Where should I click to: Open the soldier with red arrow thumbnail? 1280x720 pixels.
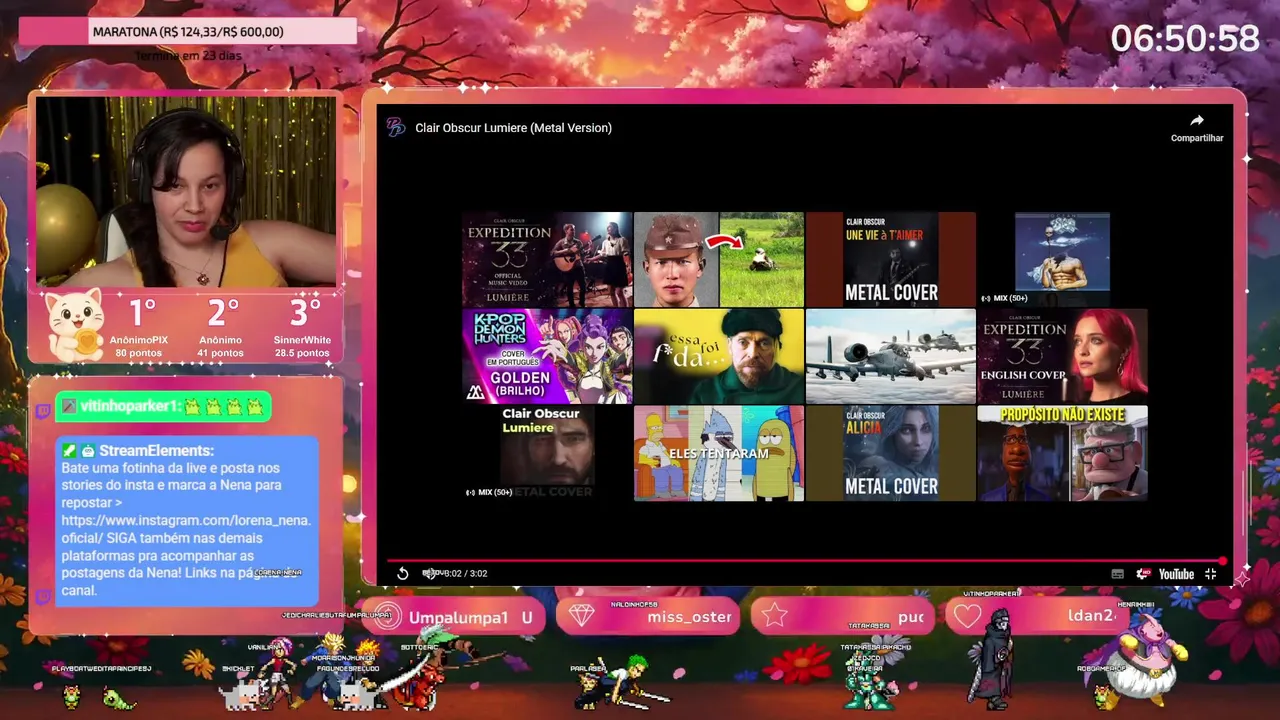(x=719, y=259)
